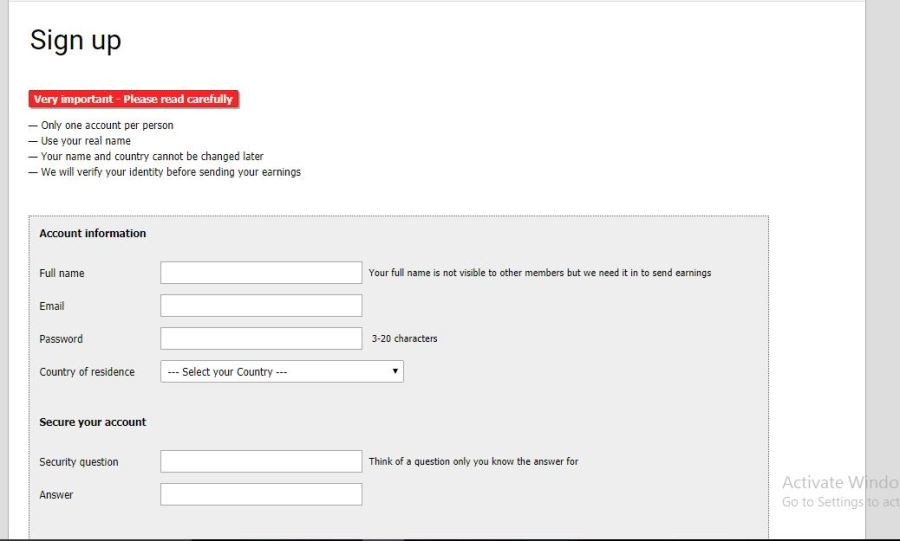Click the Secure your account heading

93,422
